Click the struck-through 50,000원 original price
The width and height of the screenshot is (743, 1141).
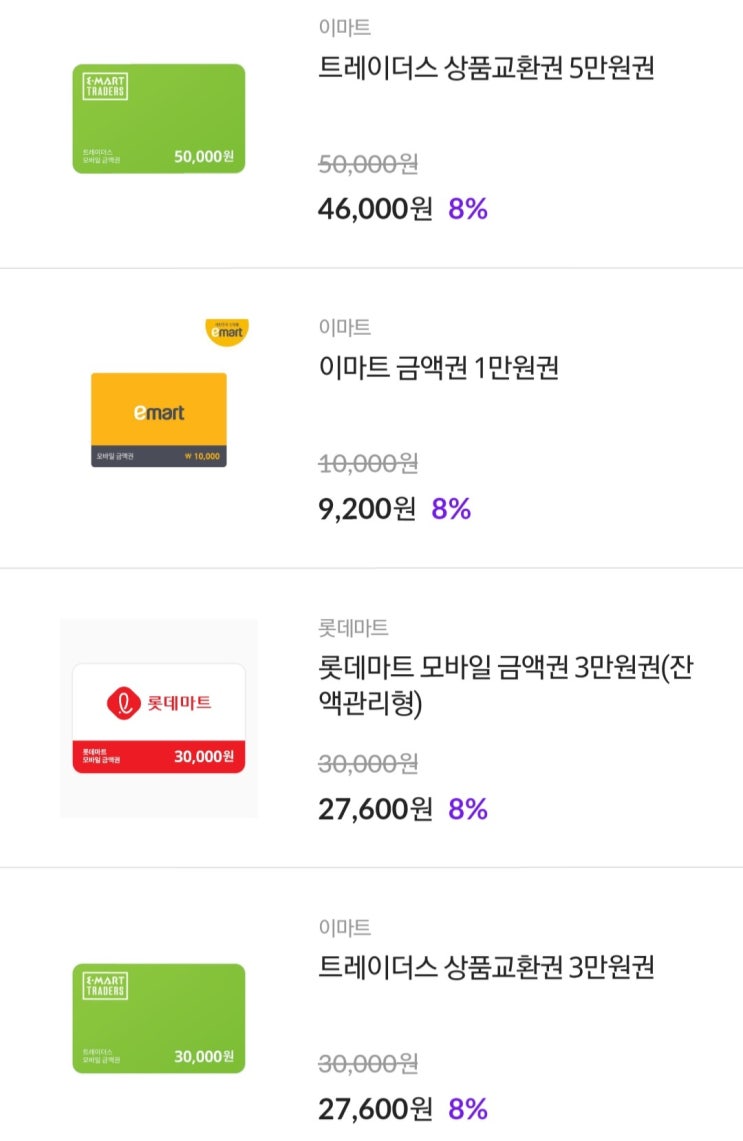[x=368, y=164]
